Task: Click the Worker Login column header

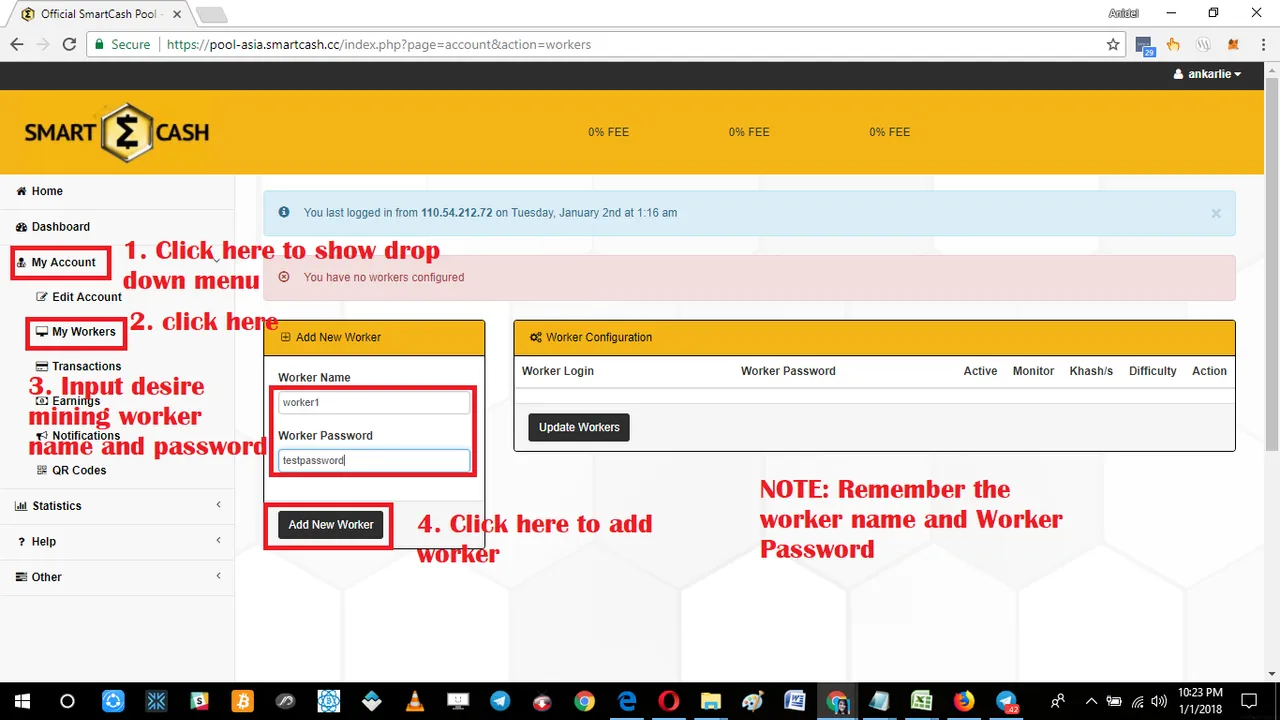Action: pyautogui.click(x=558, y=371)
